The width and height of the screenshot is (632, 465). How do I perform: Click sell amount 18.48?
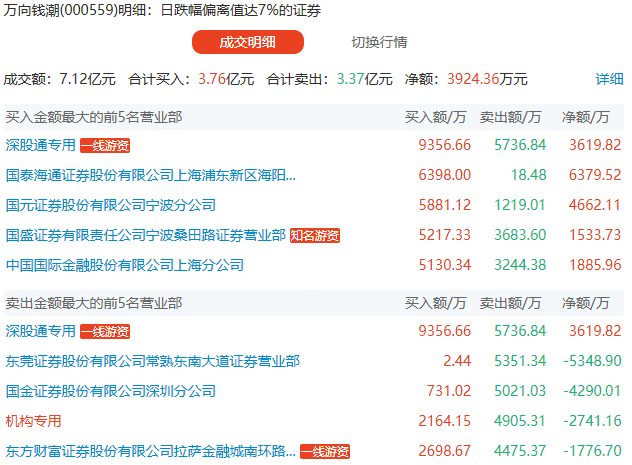coord(528,175)
